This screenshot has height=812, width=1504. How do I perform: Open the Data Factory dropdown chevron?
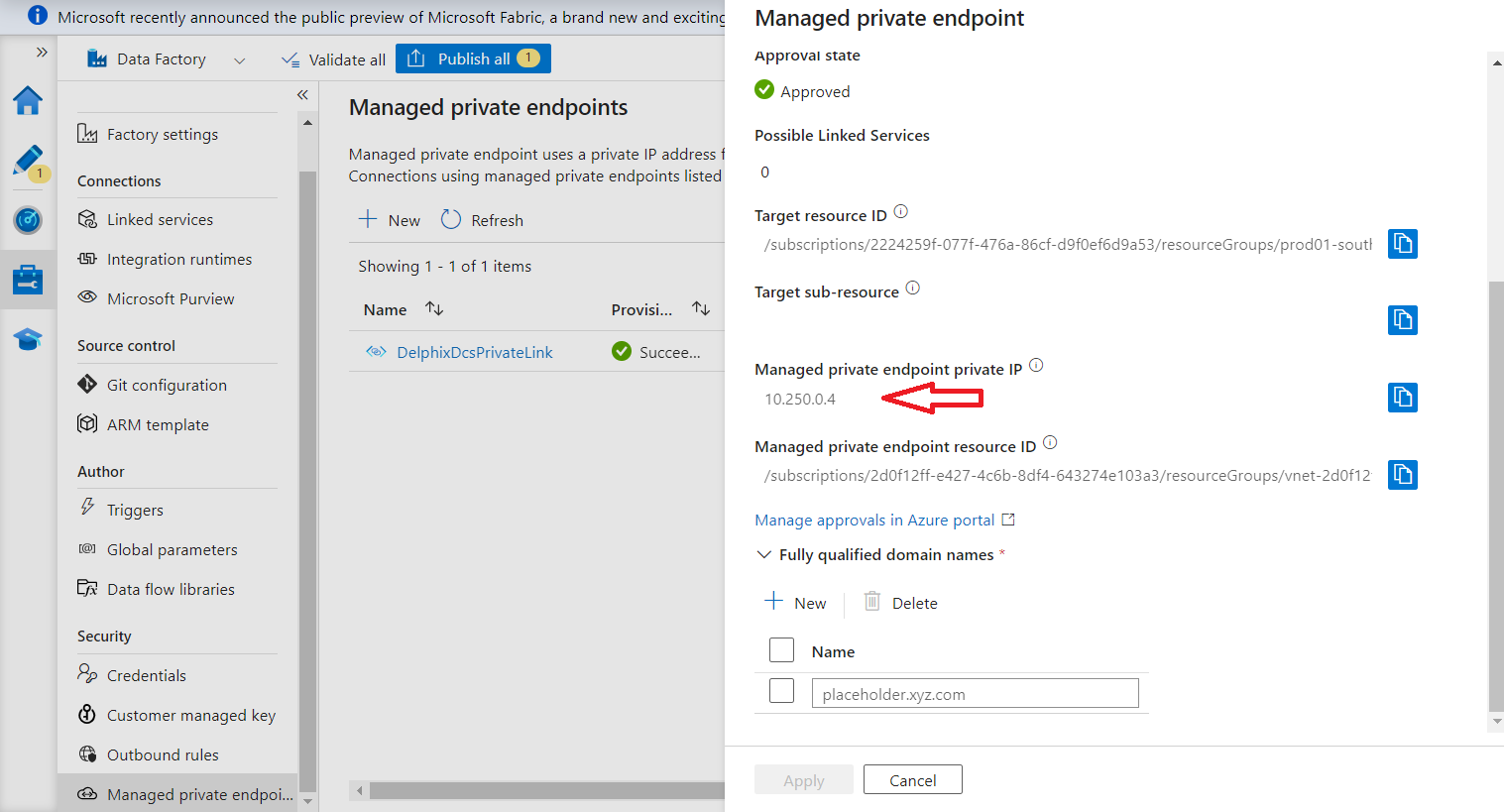[x=239, y=60]
